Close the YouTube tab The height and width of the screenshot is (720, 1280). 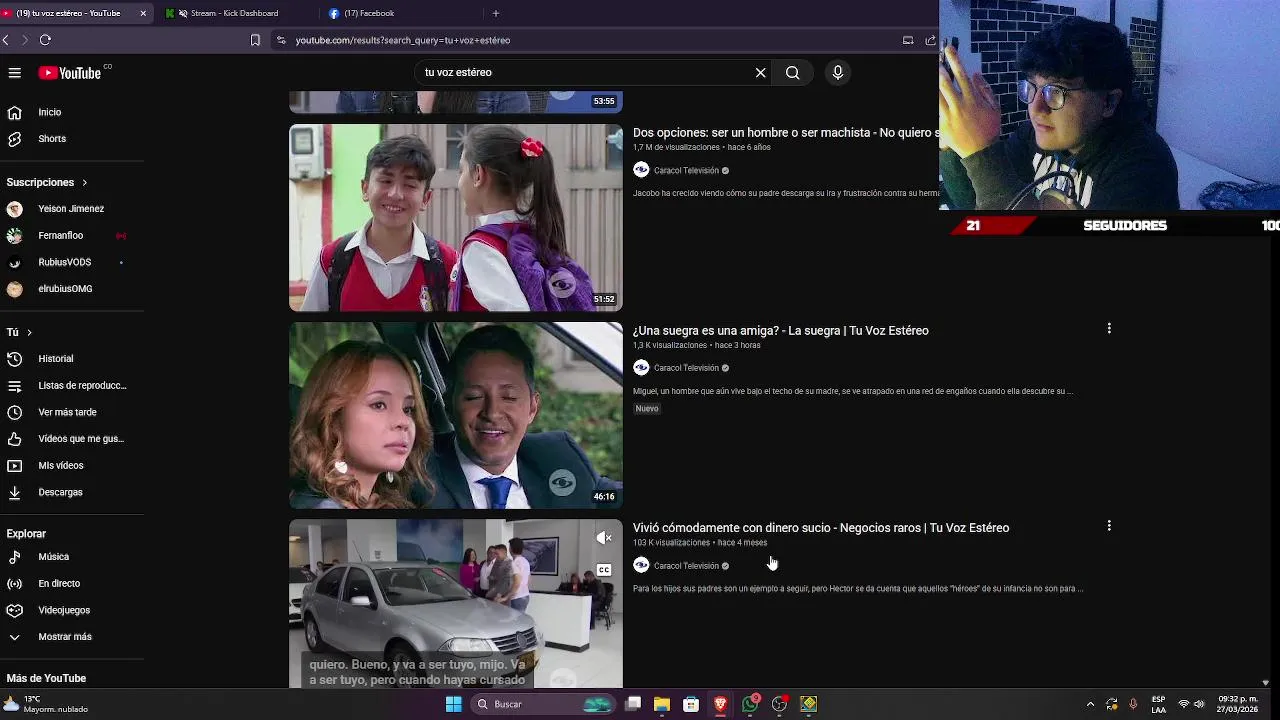point(143,13)
